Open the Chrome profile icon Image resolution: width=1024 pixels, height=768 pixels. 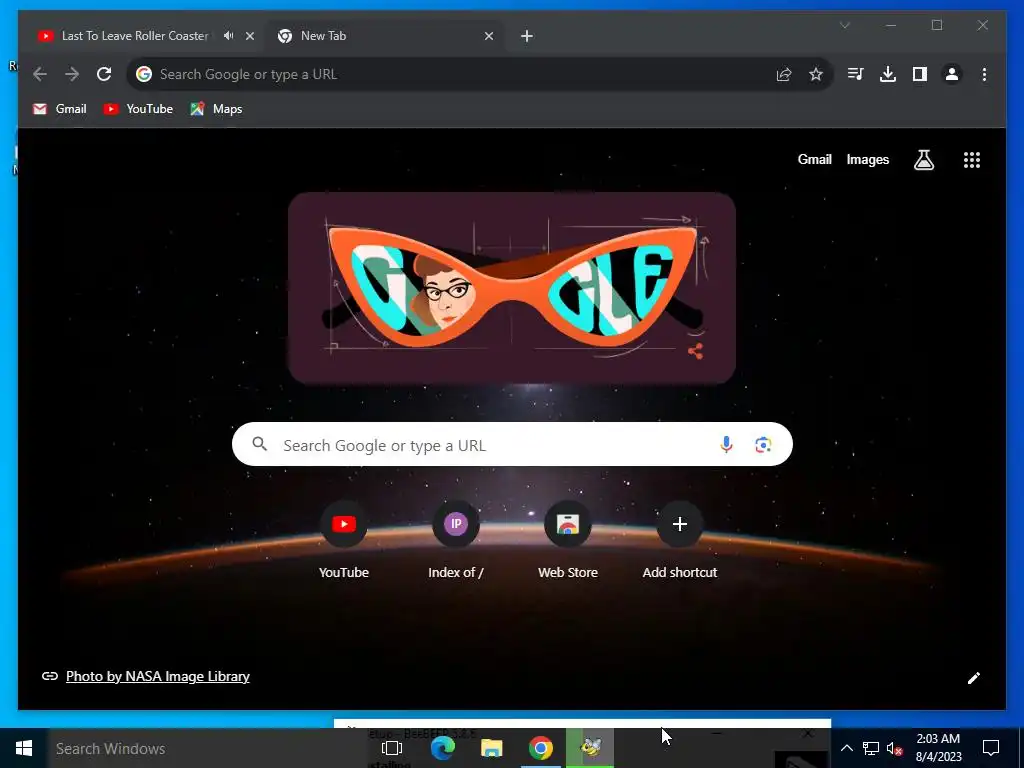click(x=952, y=74)
